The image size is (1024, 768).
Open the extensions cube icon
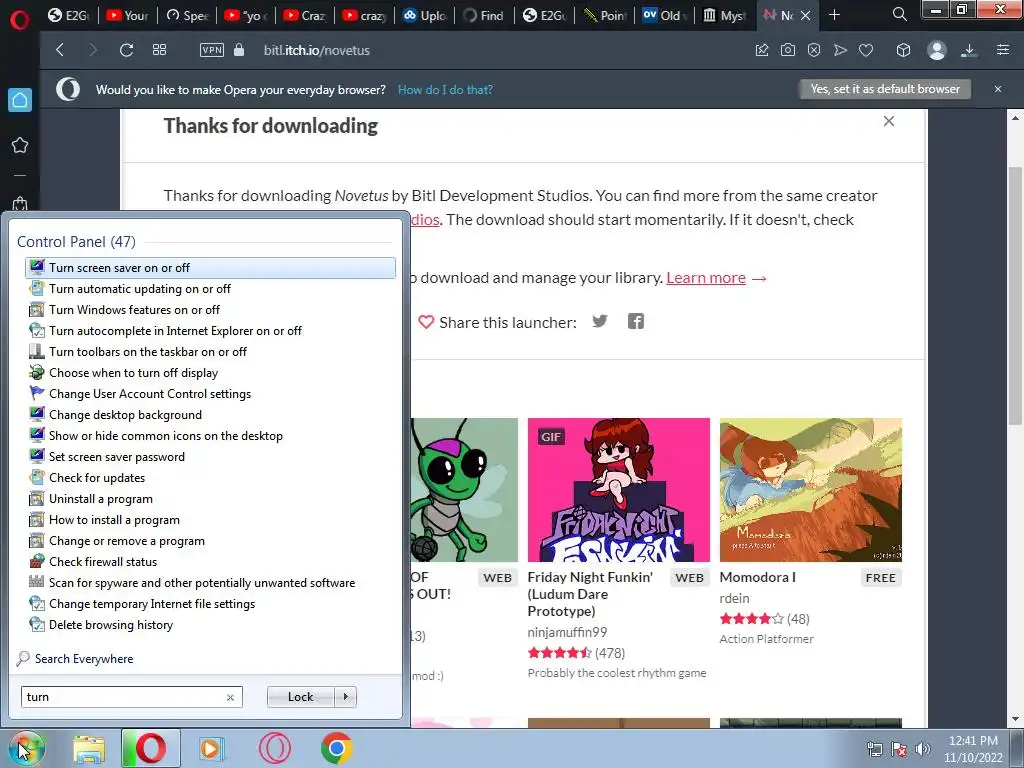903,50
